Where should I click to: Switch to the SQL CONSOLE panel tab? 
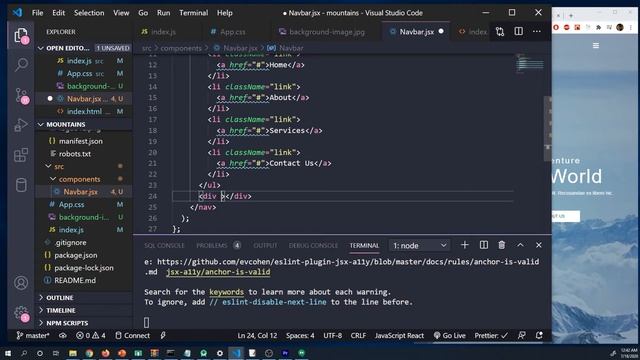pos(164,245)
